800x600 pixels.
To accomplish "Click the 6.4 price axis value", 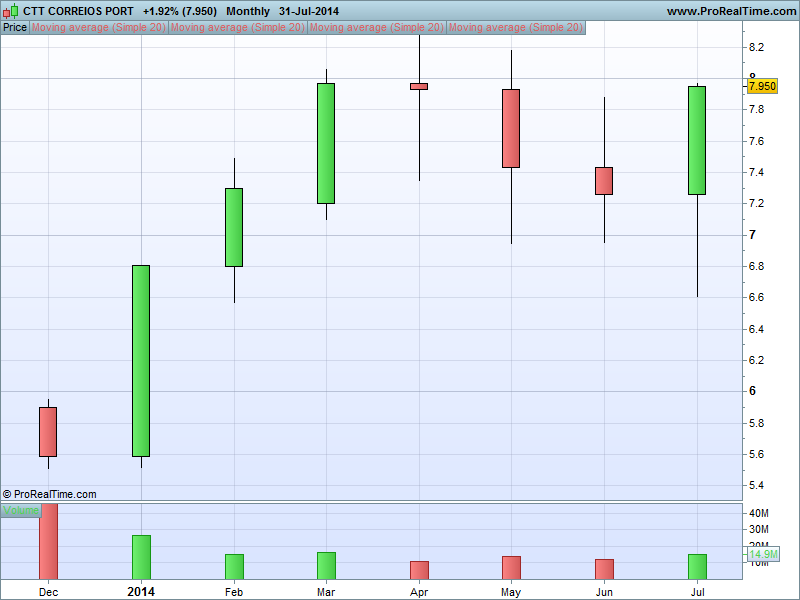I will 756,329.
